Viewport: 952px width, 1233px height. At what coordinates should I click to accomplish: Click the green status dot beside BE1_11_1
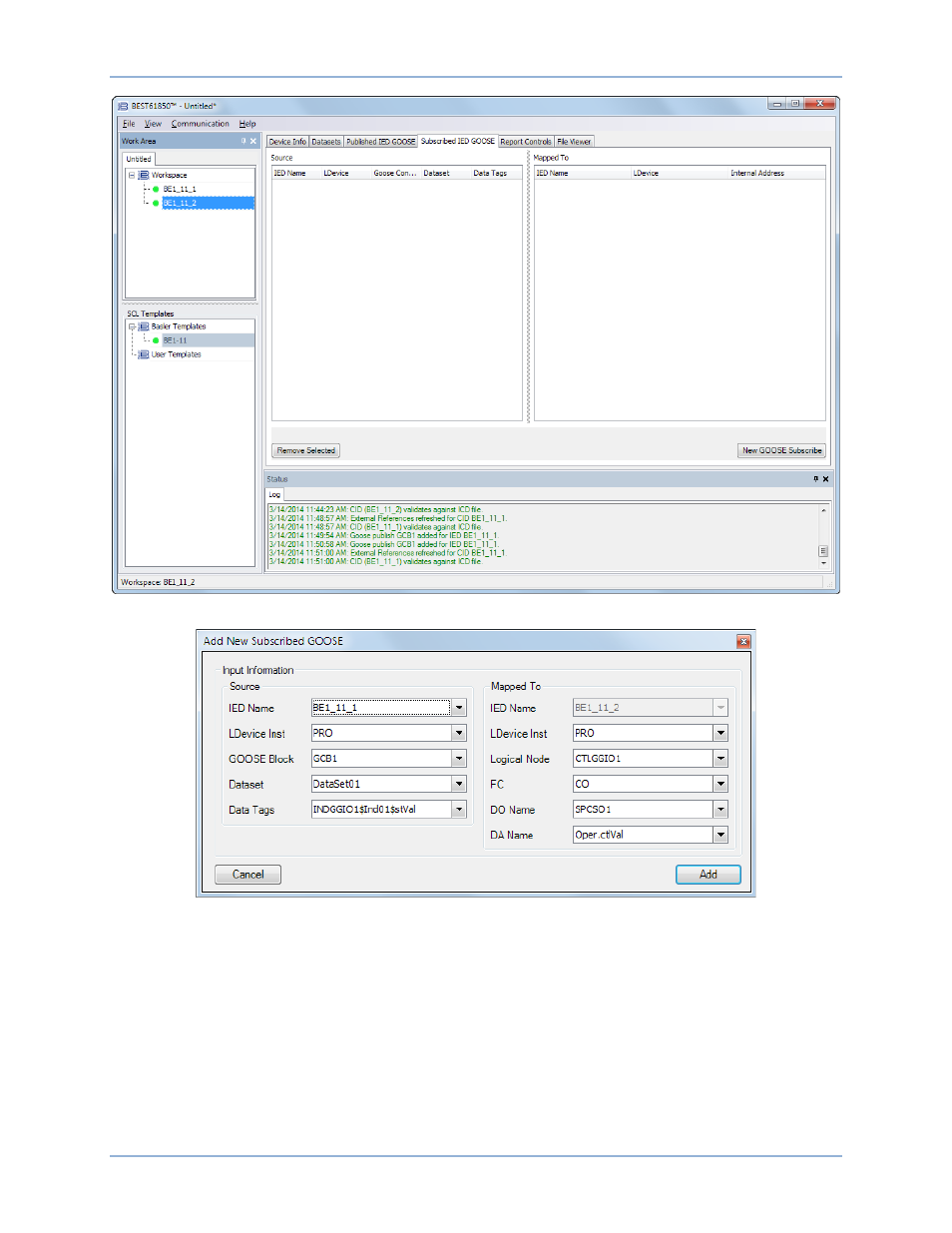click(156, 189)
